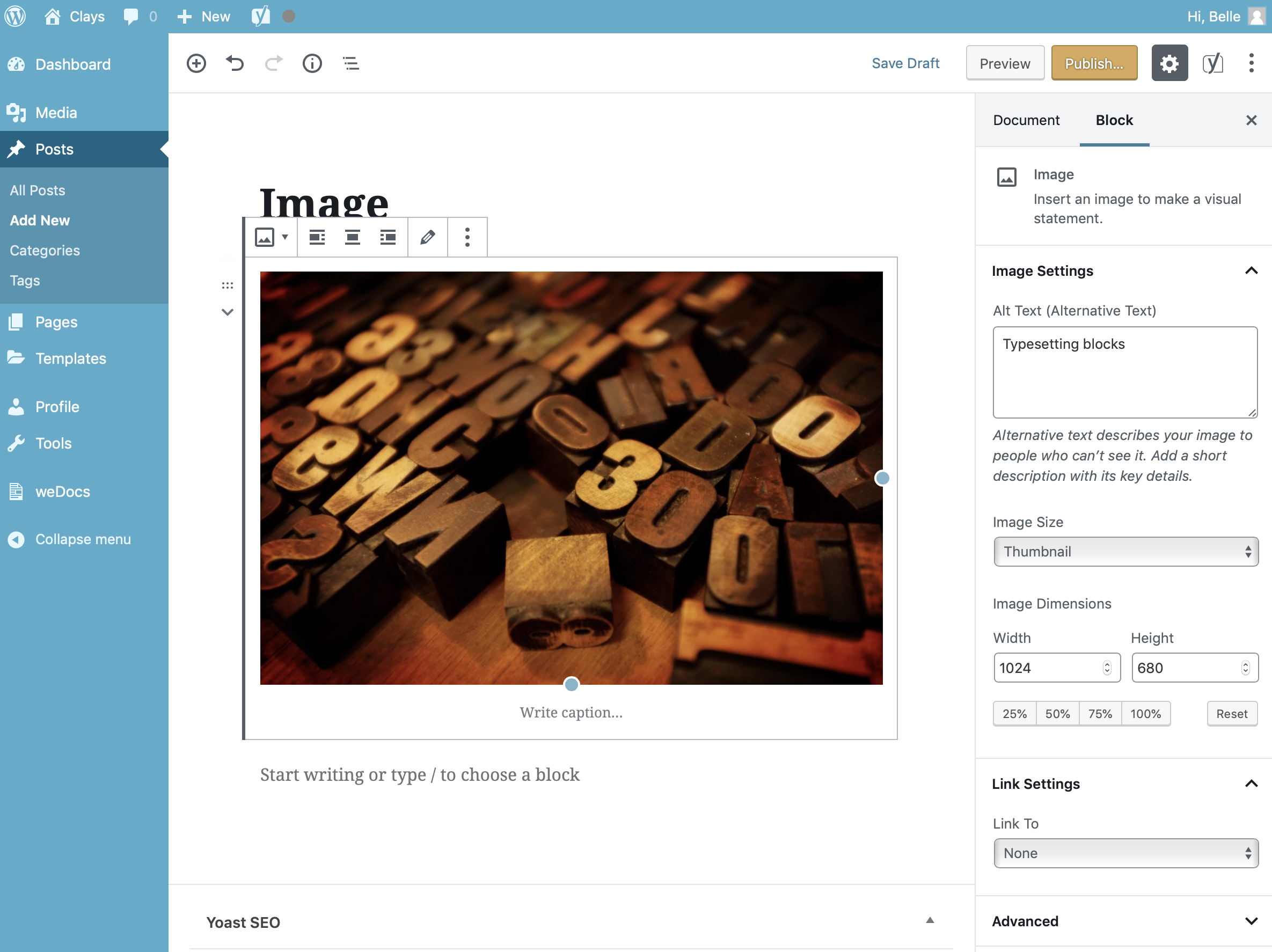Click the Yoast icon in admin bar

tap(260, 16)
